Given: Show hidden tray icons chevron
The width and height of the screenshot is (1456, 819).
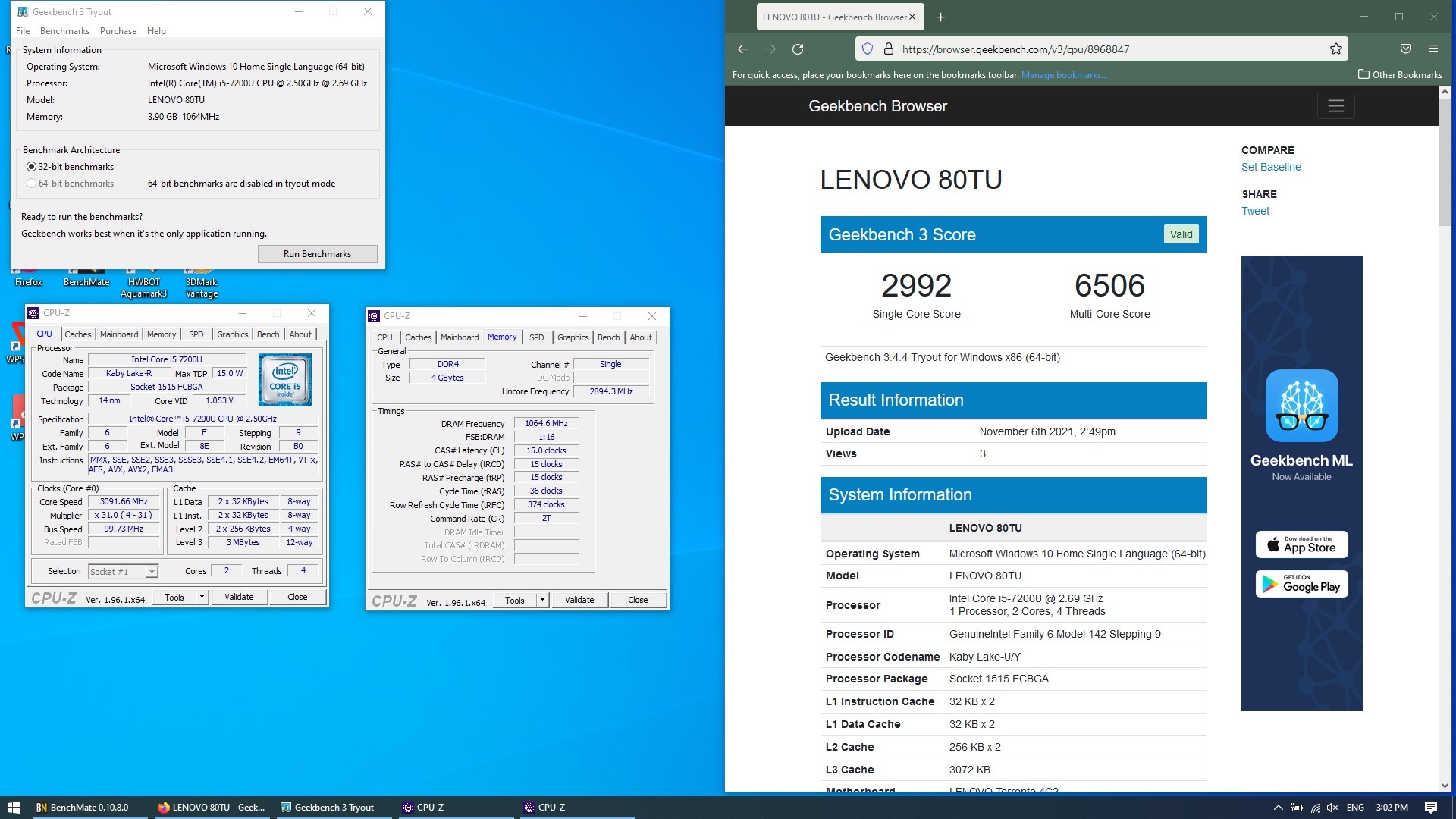Looking at the screenshot, I should tap(1278, 808).
